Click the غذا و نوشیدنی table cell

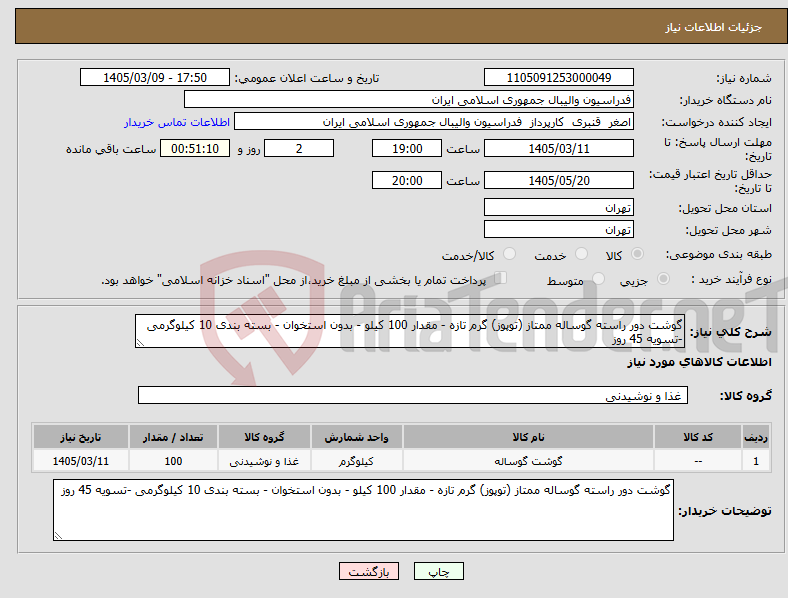click(264, 461)
